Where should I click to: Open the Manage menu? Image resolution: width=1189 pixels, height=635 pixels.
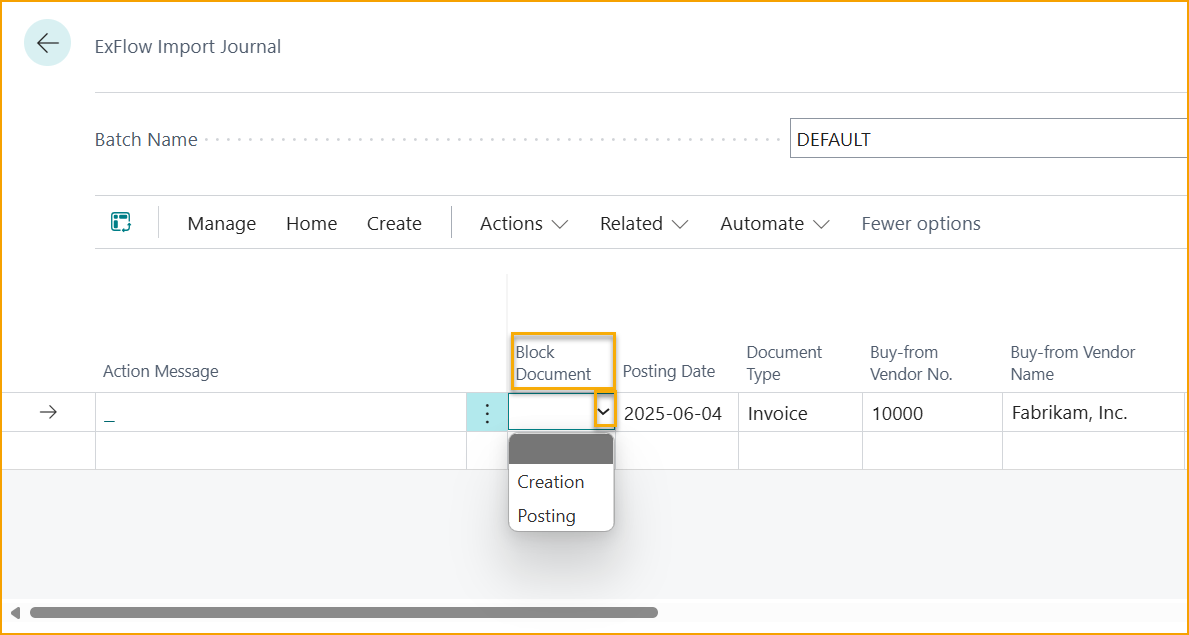(221, 223)
